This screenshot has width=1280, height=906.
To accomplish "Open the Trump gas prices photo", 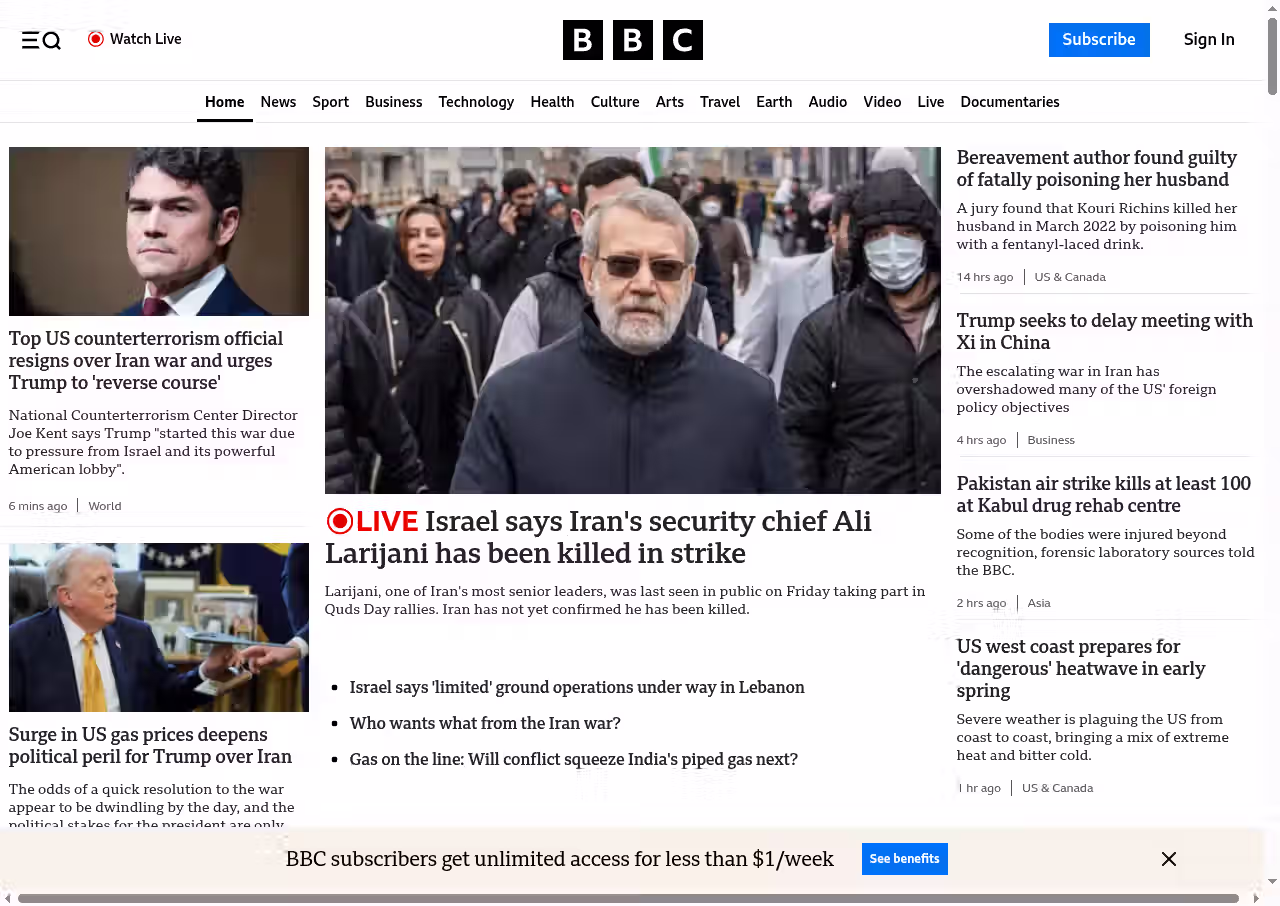I will pyautogui.click(x=159, y=627).
